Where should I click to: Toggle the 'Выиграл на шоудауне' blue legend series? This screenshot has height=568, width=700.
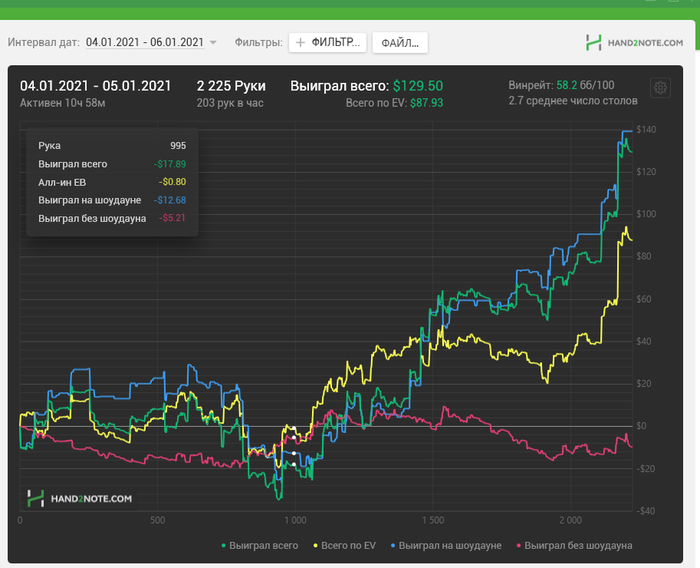(x=446, y=545)
